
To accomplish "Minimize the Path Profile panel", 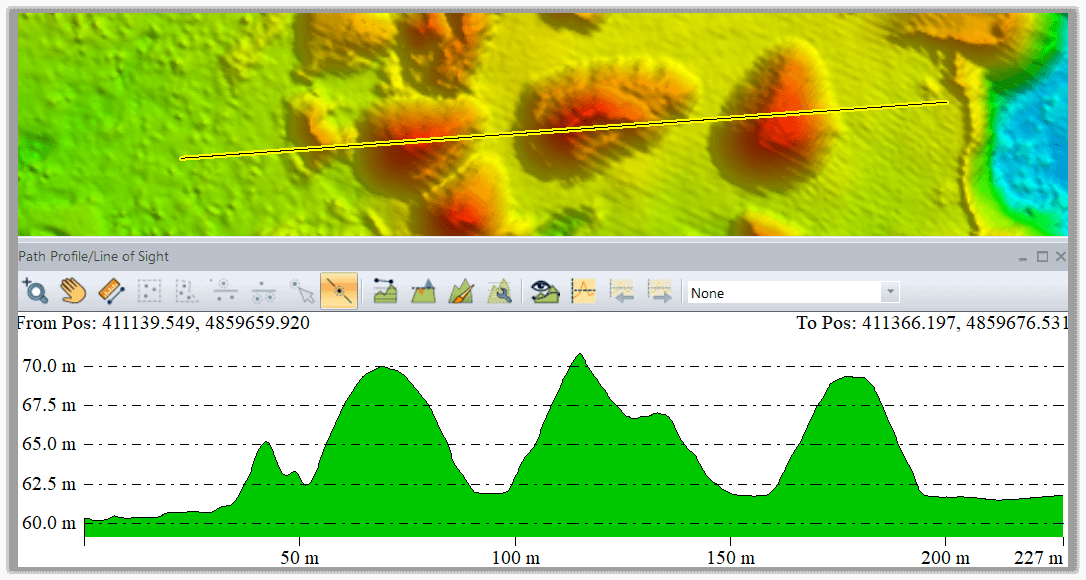I will click(x=1023, y=257).
